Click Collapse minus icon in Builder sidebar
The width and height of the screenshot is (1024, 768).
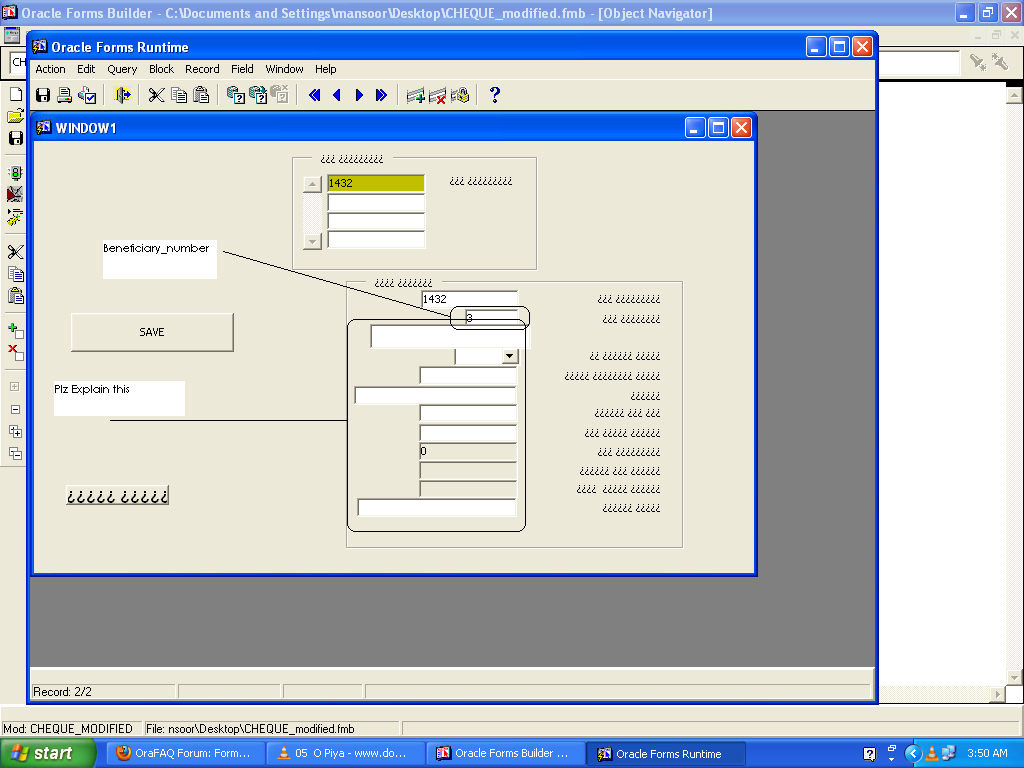pos(15,409)
